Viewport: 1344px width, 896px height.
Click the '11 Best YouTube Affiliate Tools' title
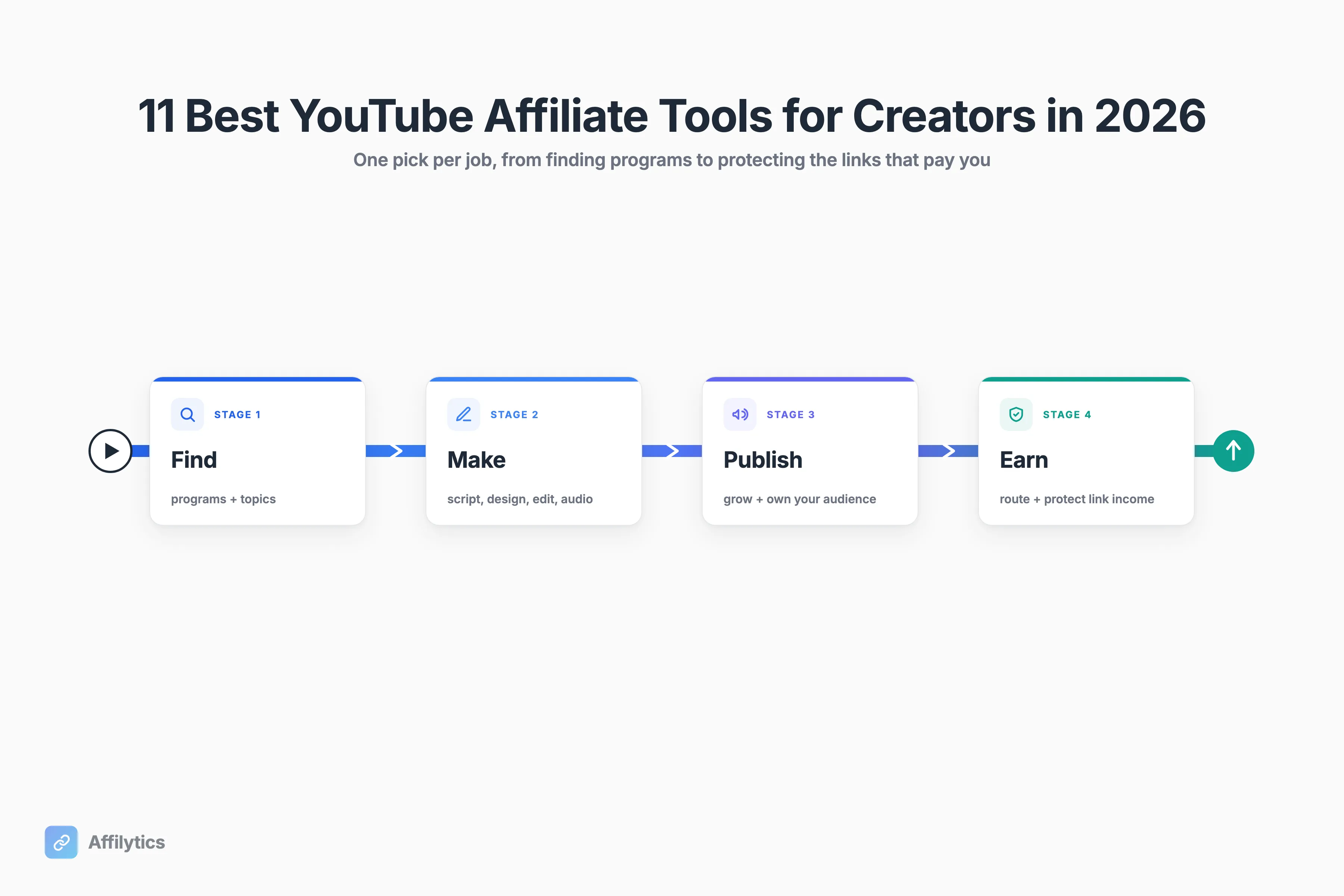[672, 115]
